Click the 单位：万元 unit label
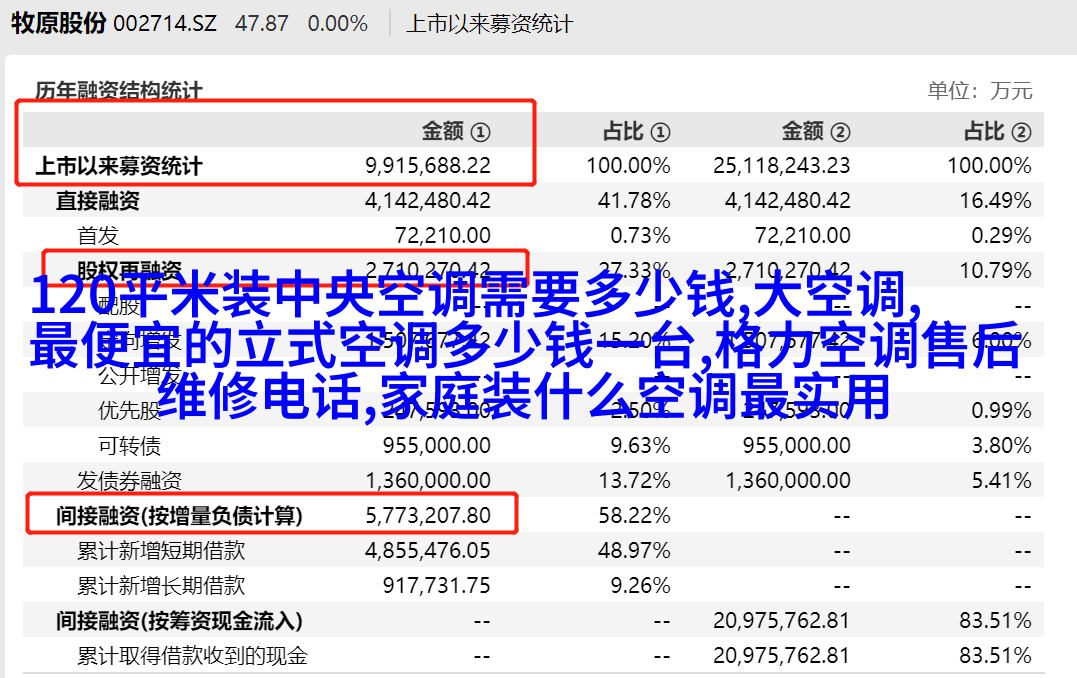Screen dimensions: 1077x678 pos(979,91)
